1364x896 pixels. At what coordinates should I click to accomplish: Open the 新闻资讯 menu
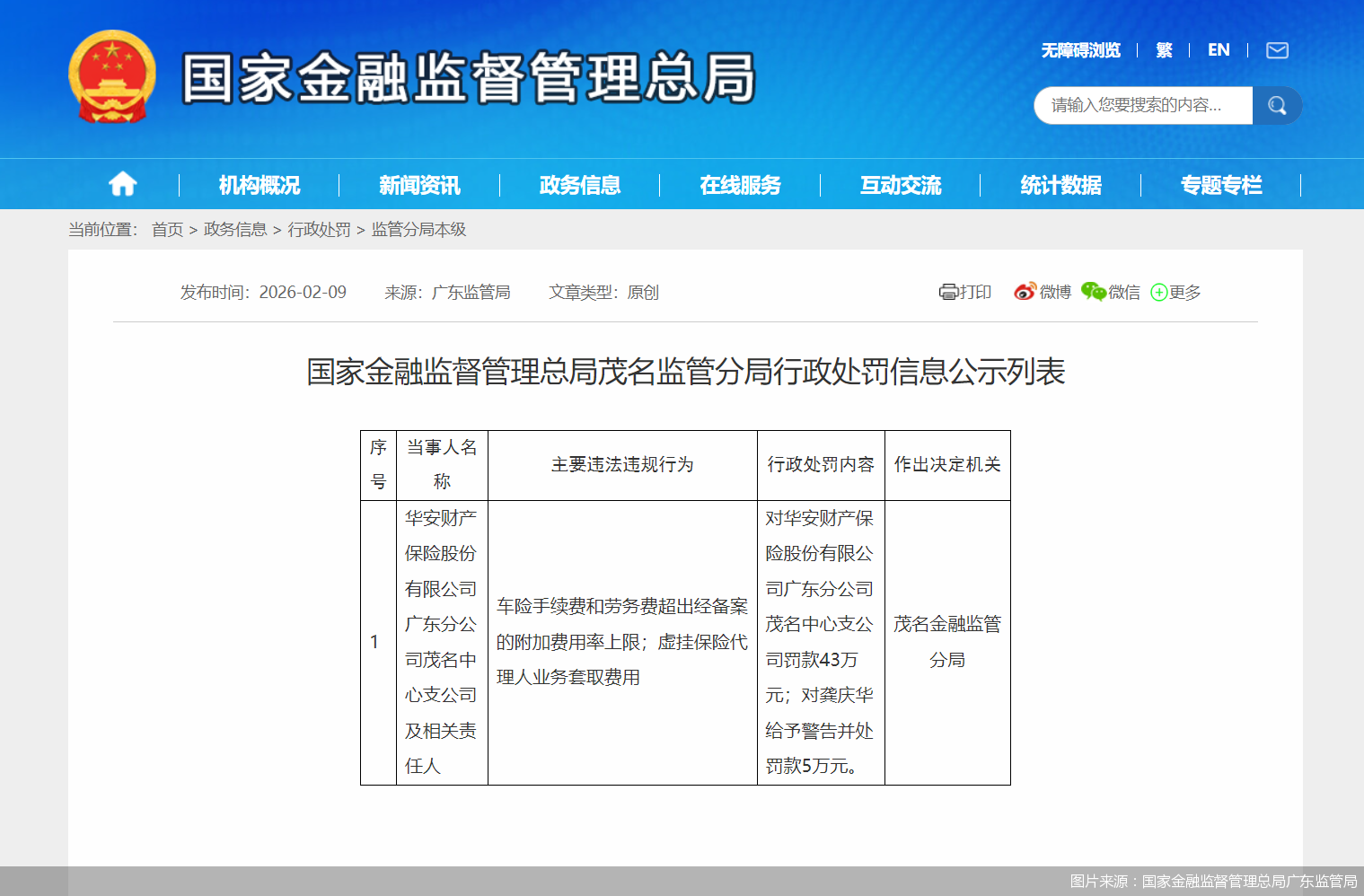pos(419,185)
